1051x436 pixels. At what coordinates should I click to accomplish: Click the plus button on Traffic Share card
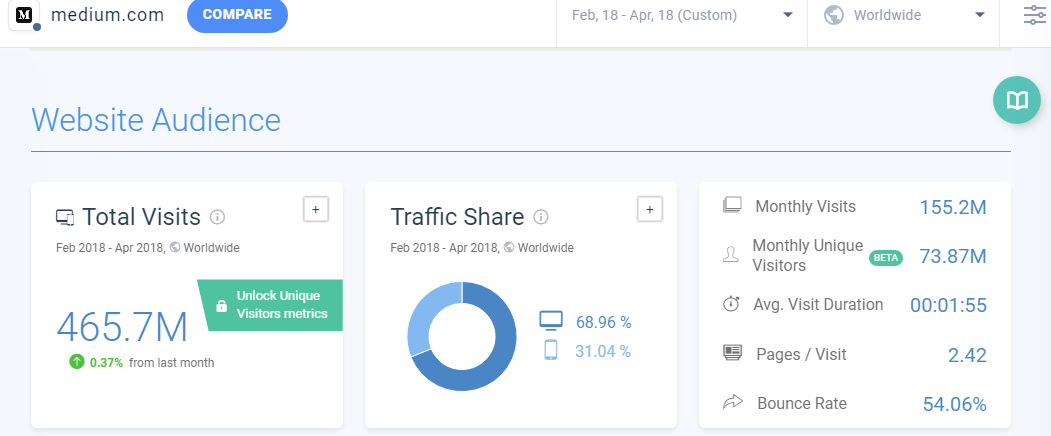[650, 209]
